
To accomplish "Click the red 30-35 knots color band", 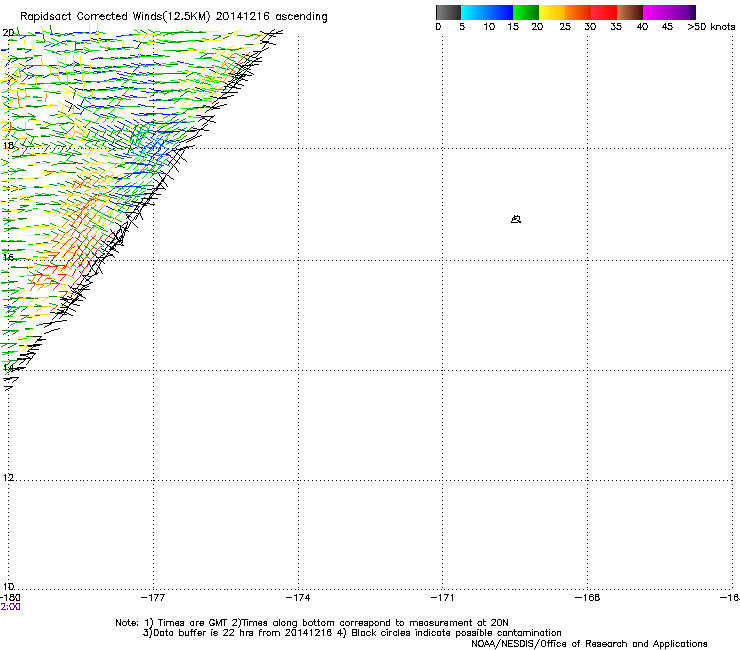I will pos(604,12).
